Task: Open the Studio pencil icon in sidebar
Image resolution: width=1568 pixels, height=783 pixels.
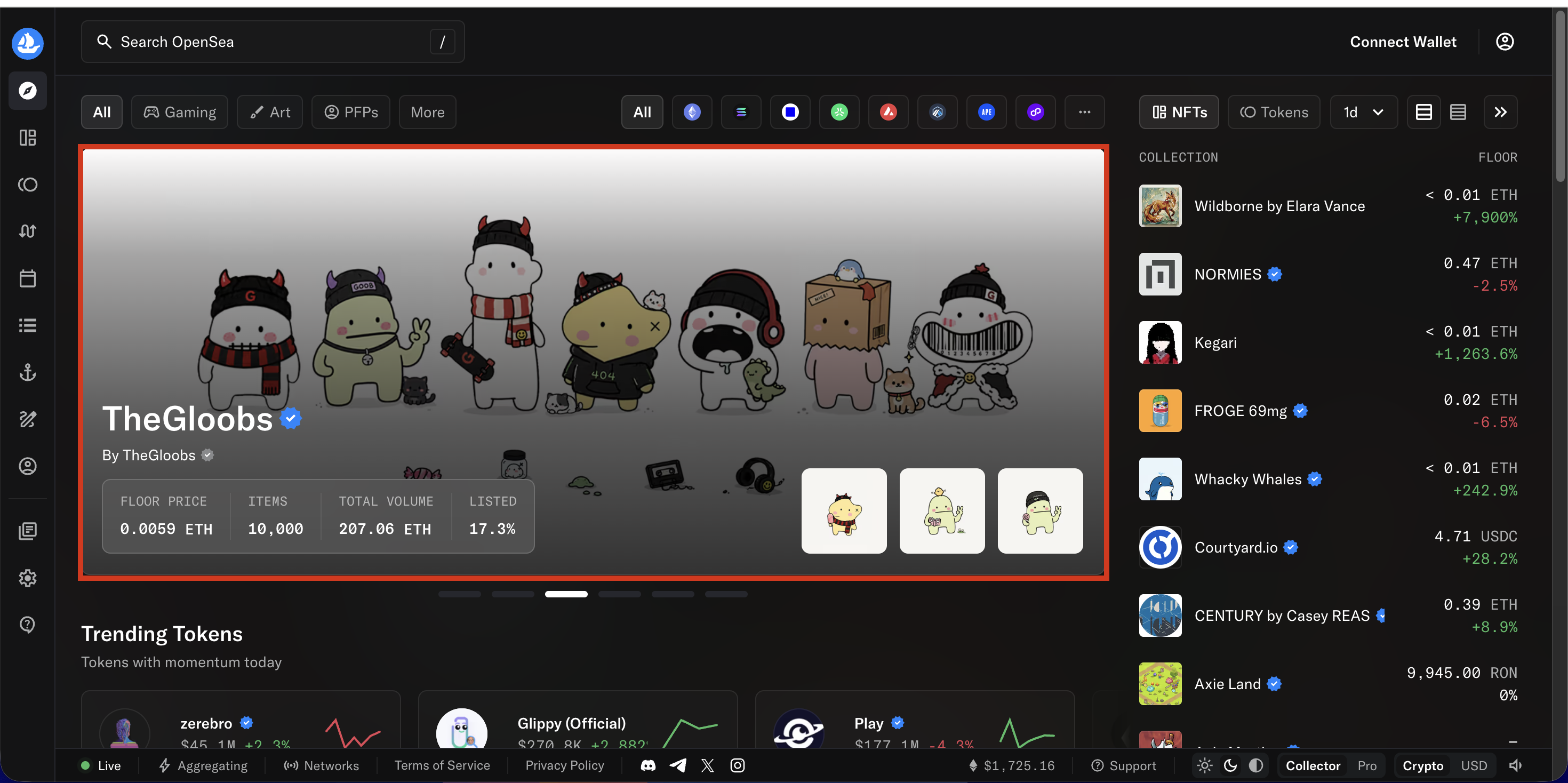Action: 27,419
